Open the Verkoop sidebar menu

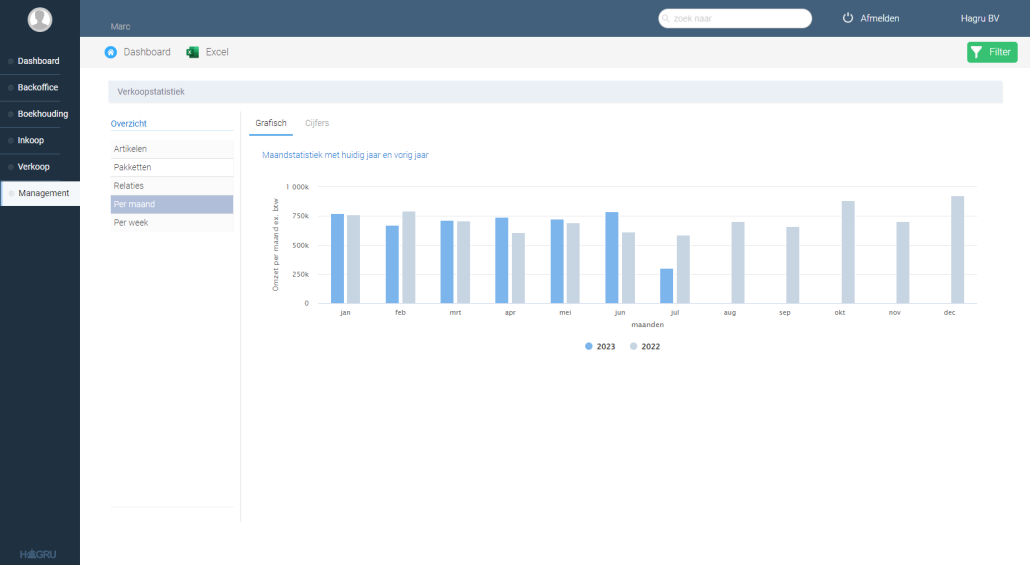(33, 167)
